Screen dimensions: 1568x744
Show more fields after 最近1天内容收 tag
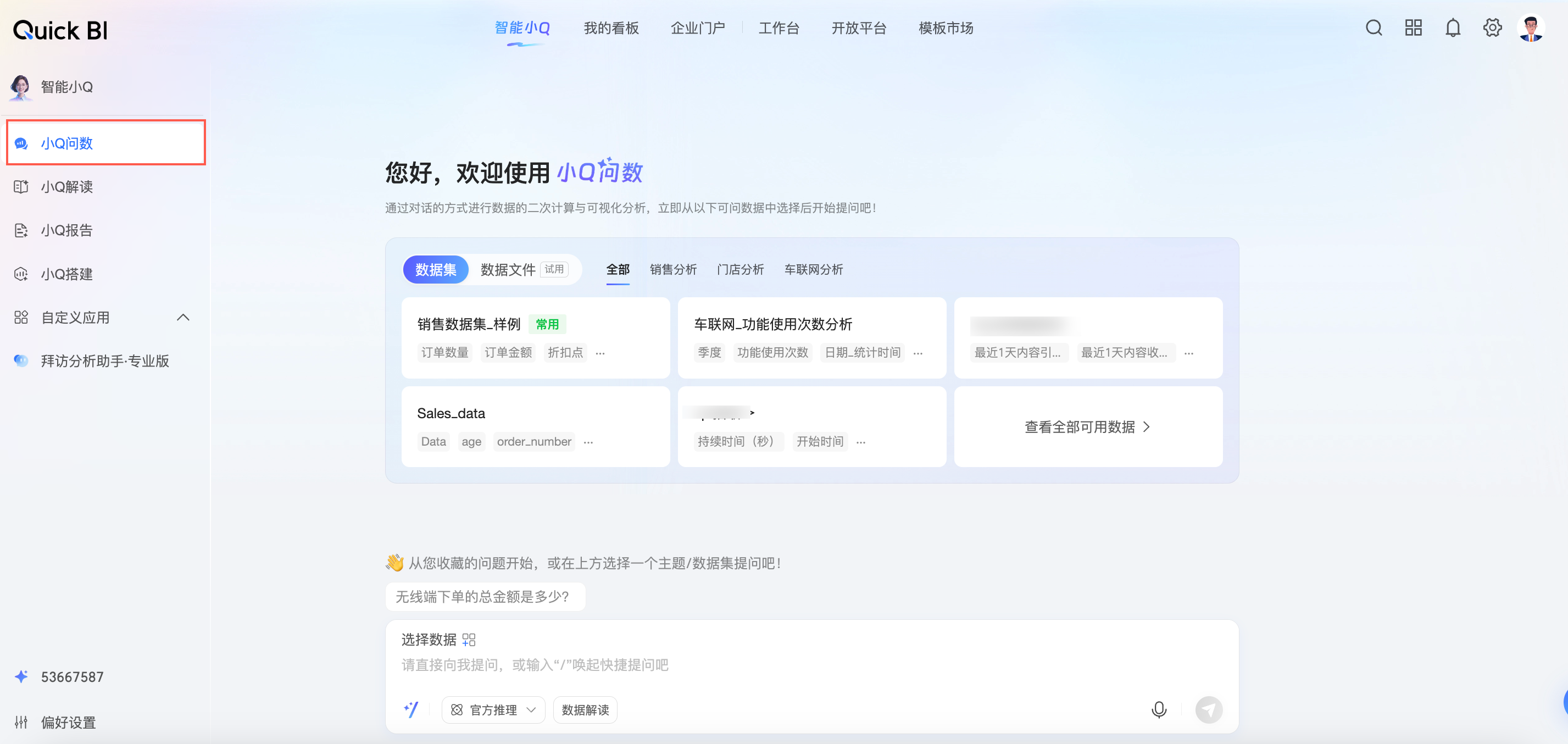click(1189, 353)
